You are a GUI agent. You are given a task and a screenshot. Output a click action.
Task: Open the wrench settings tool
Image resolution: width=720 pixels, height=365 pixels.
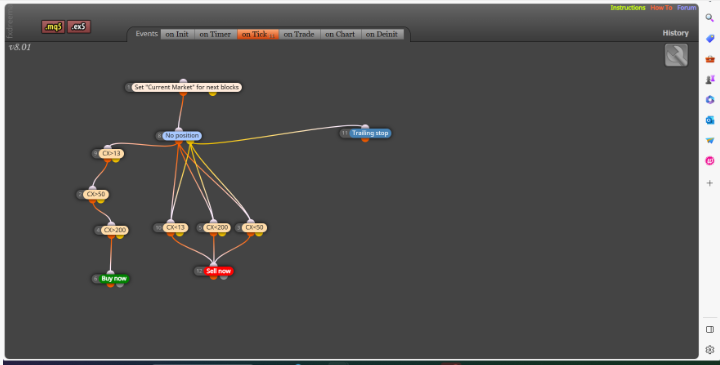[676, 55]
